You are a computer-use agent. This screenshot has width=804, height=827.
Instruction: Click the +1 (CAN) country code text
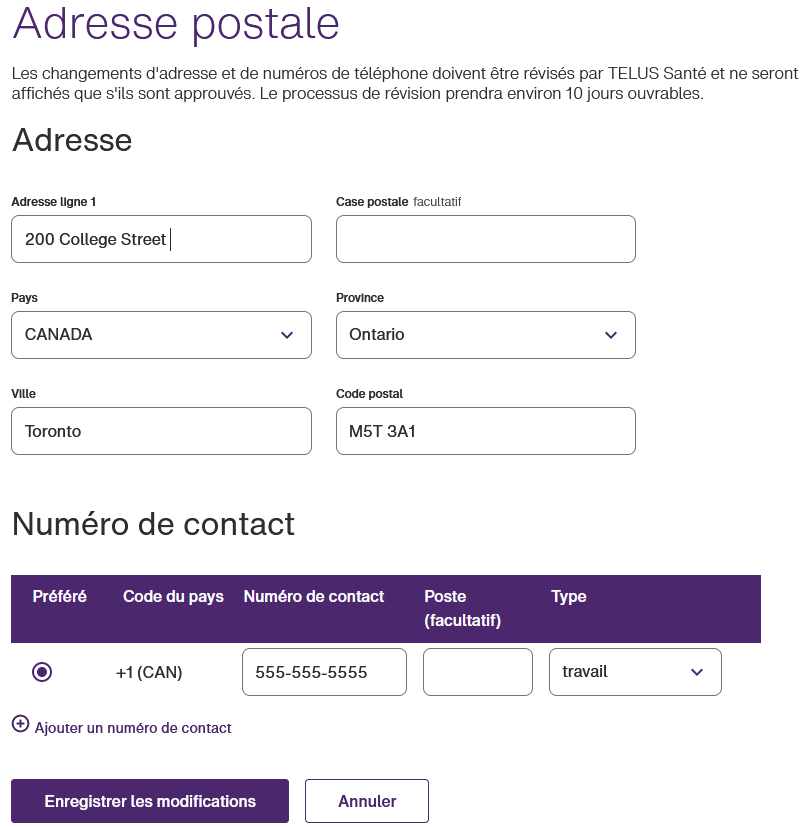pyautogui.click(x=149, y=672)
